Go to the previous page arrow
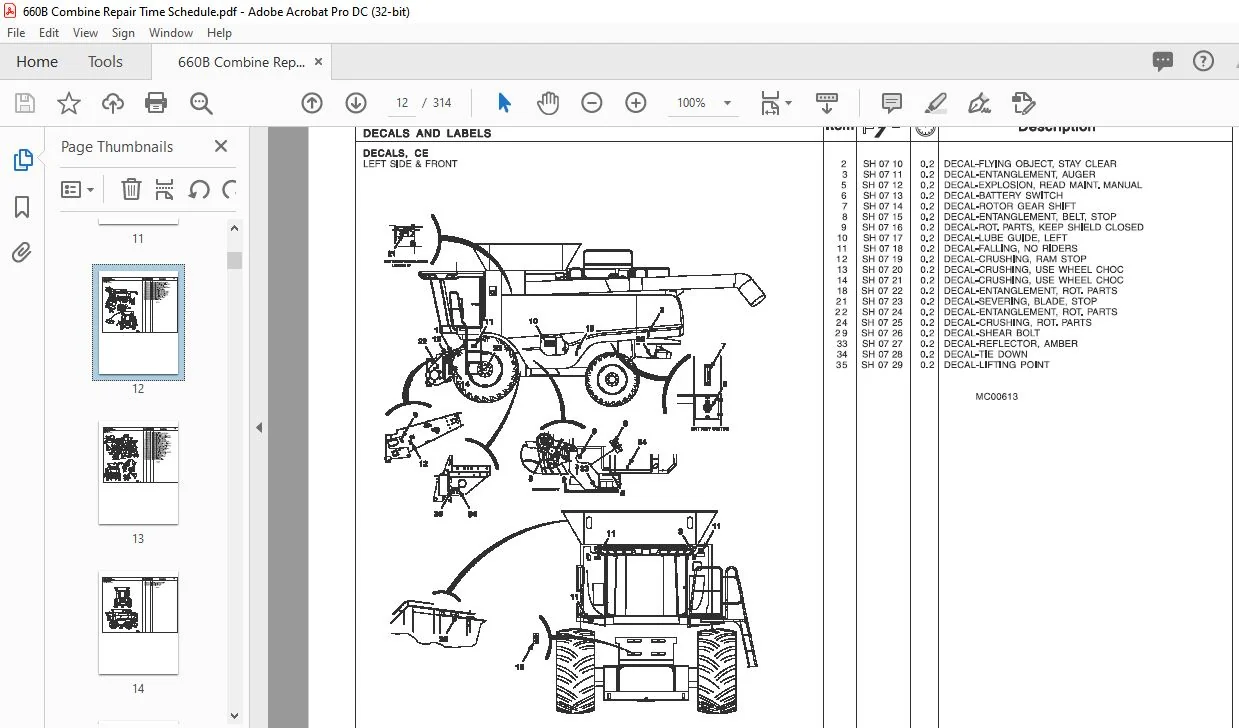This screenshot has height=728, width=1239. (x=312, y=103)
